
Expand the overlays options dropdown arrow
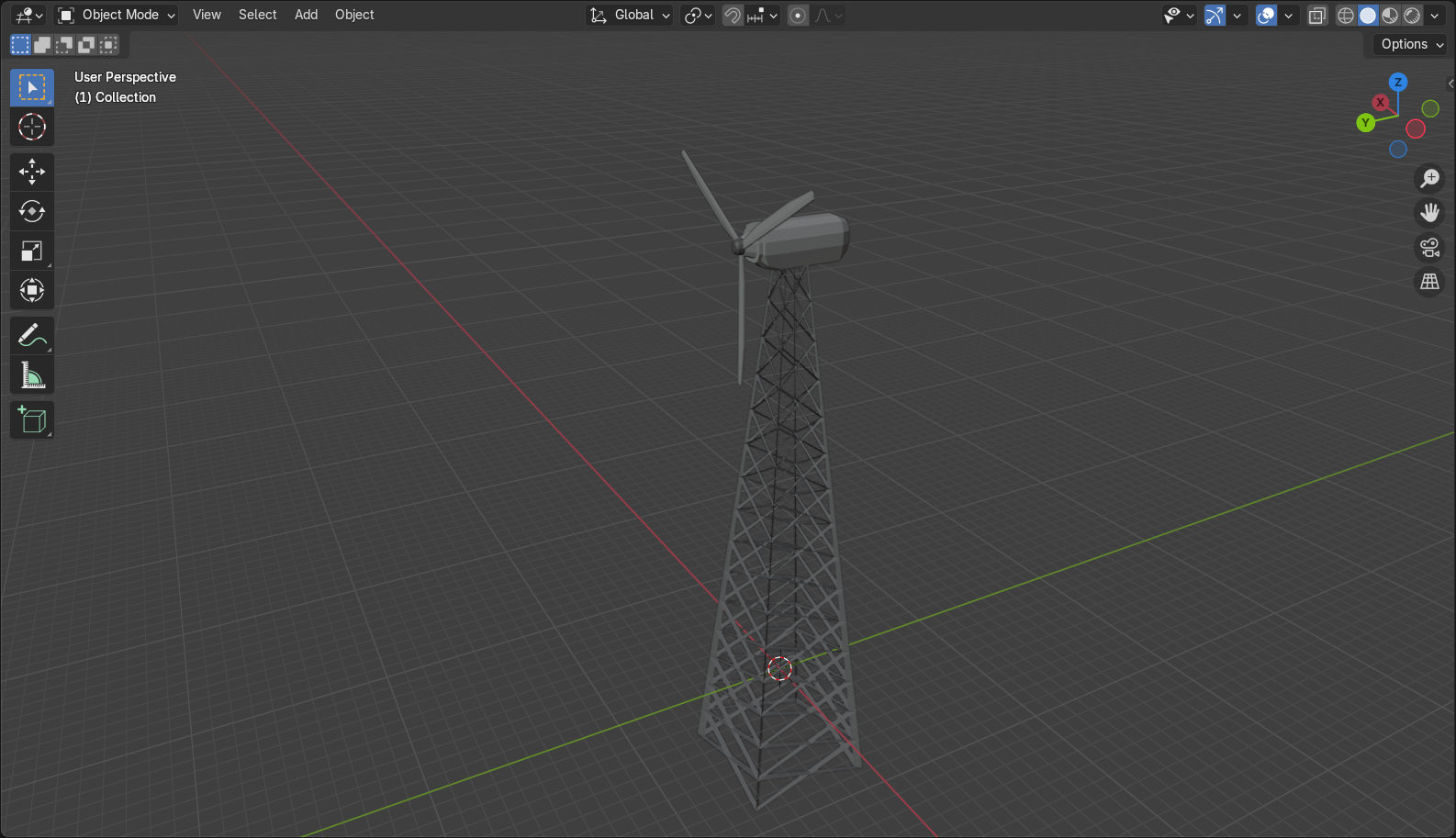1288,15
